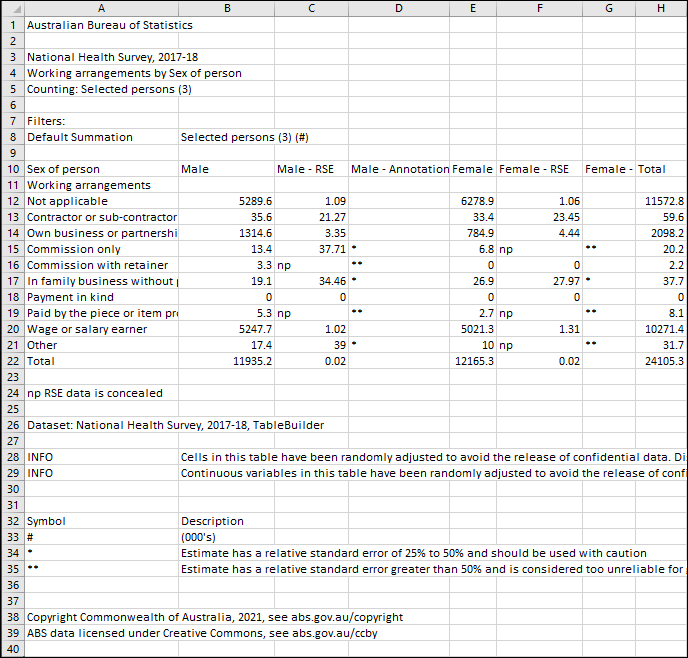Select column B header
688x658 pixels.
pyautogui.click(x=227, y=8)
